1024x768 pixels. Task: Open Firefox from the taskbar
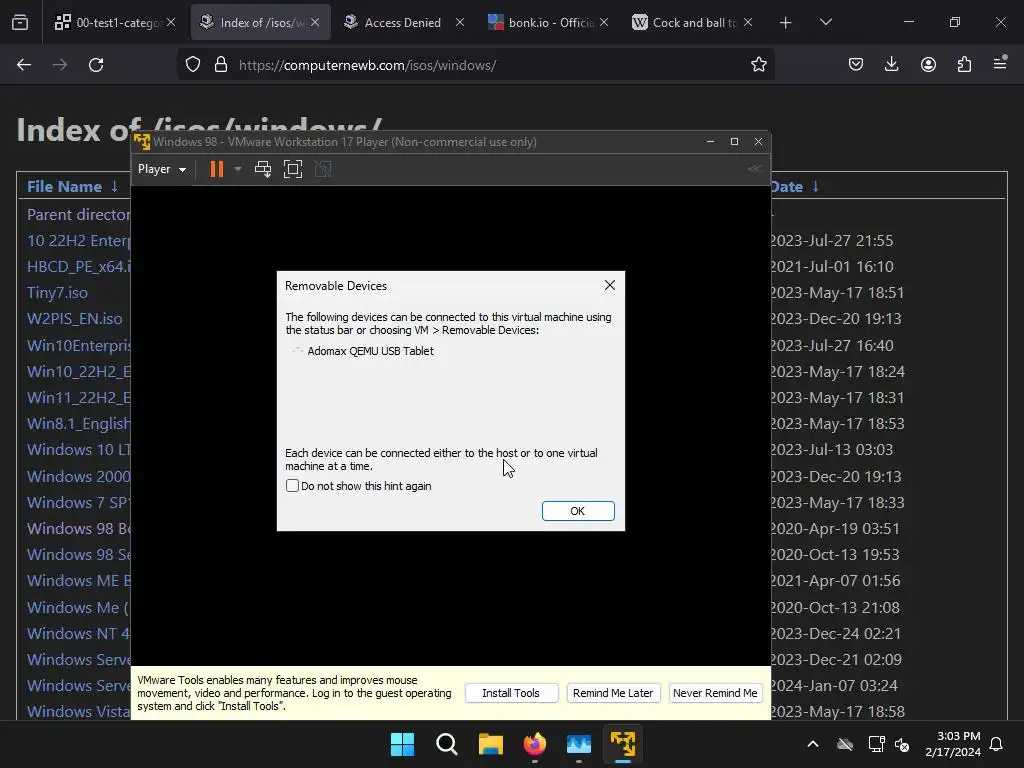(535, 744)
